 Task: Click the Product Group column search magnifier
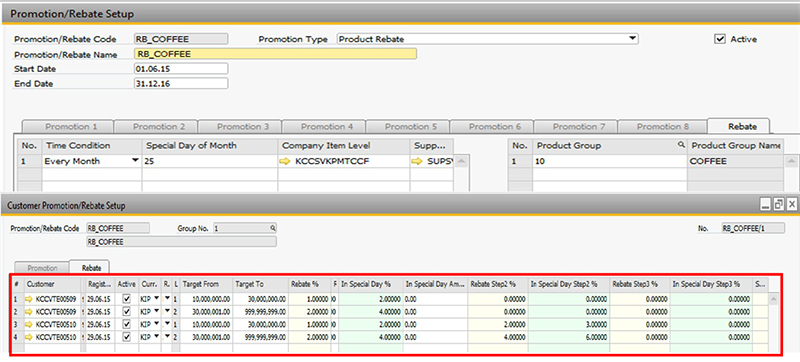[x=681, y=145]
